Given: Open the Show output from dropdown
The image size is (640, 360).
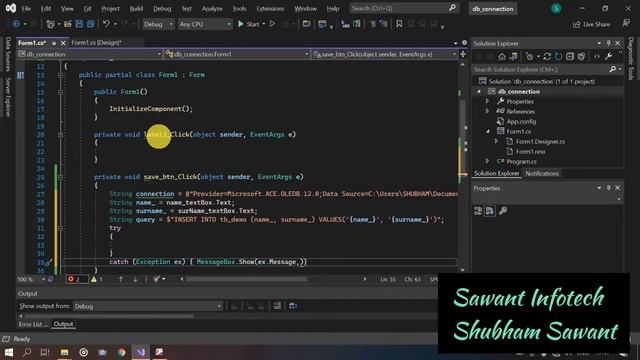Looking at the screenshot, I should pos(148,306).
